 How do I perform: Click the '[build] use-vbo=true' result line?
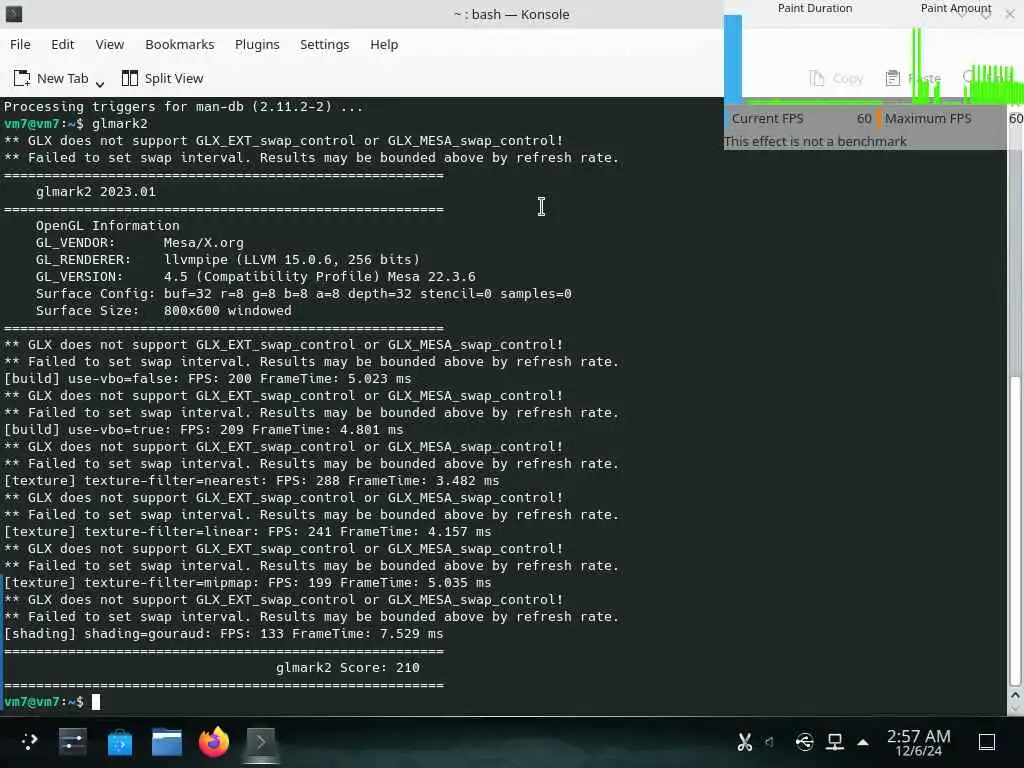click(204, 430)
